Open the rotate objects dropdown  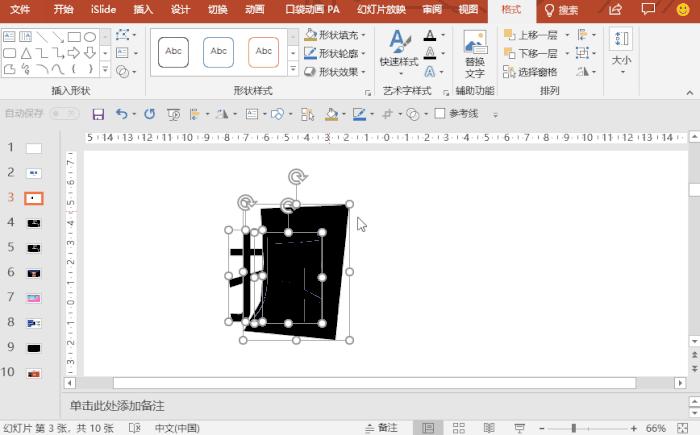click(586, 71)
